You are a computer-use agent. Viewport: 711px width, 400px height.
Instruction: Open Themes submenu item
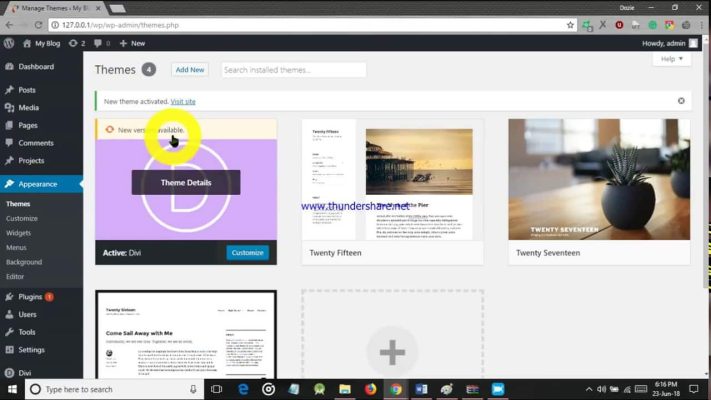18,204
